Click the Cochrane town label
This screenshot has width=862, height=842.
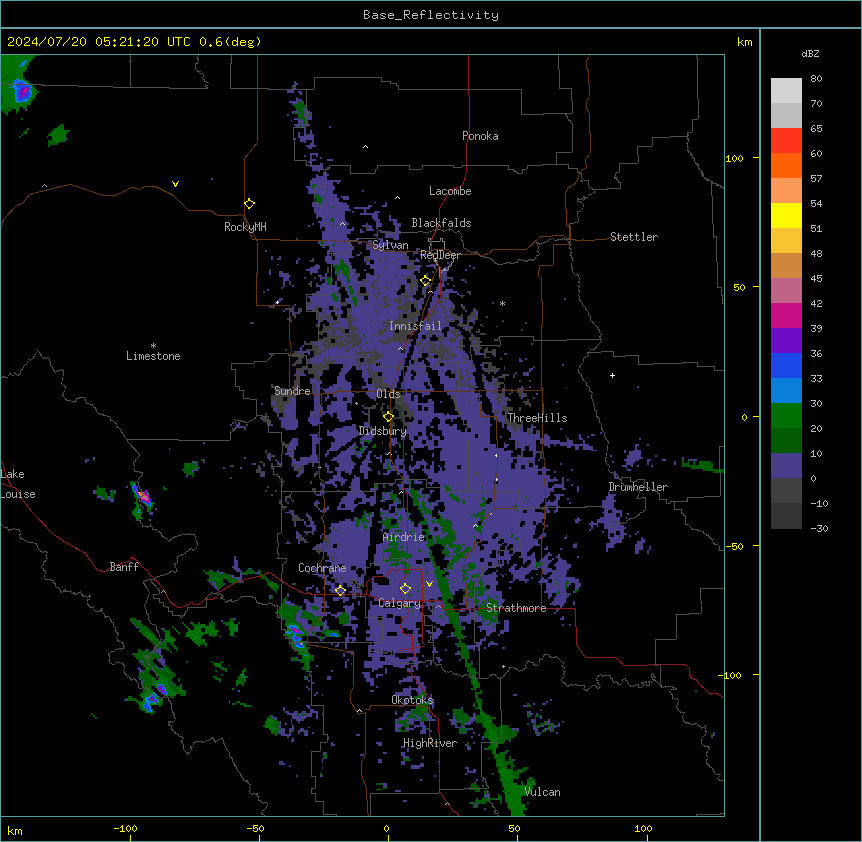pos(322,568)
